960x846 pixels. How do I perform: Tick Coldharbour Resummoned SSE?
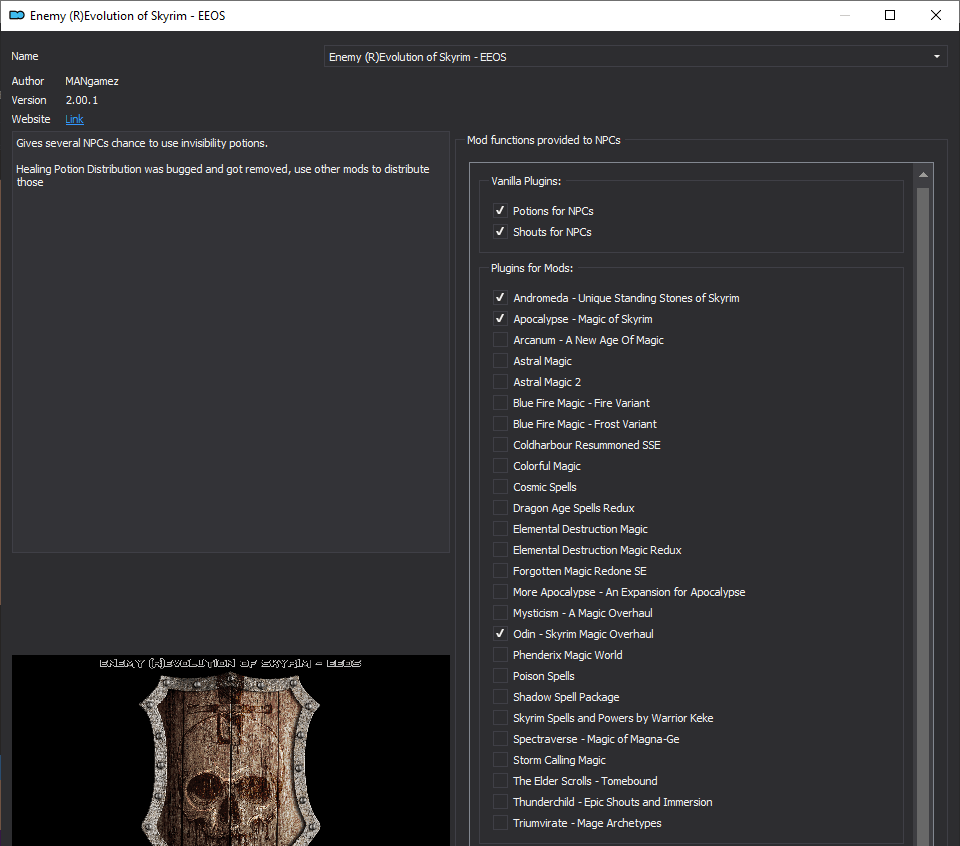click(x=500, y=444)
